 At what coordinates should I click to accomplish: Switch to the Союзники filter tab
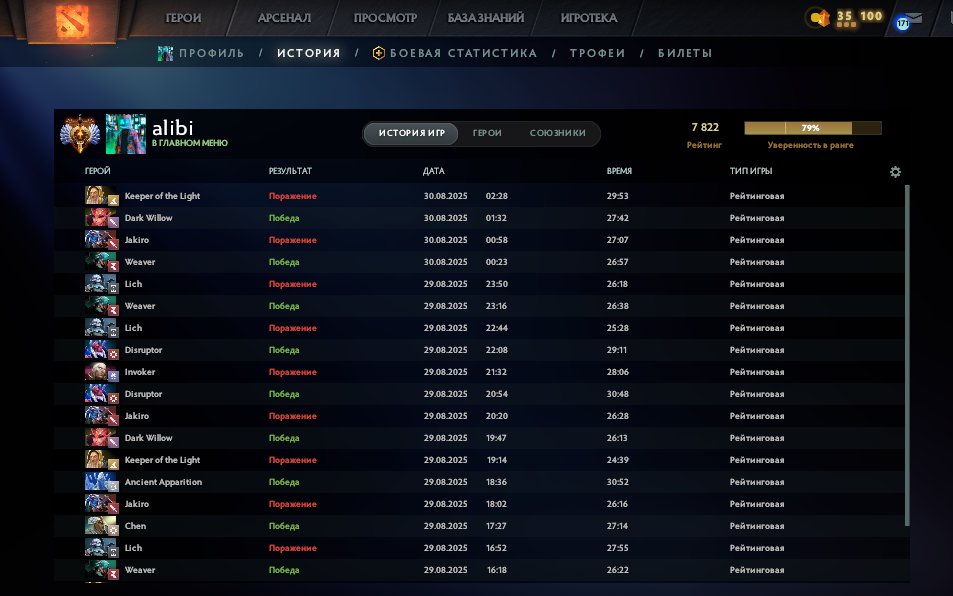tap(557, 133)
